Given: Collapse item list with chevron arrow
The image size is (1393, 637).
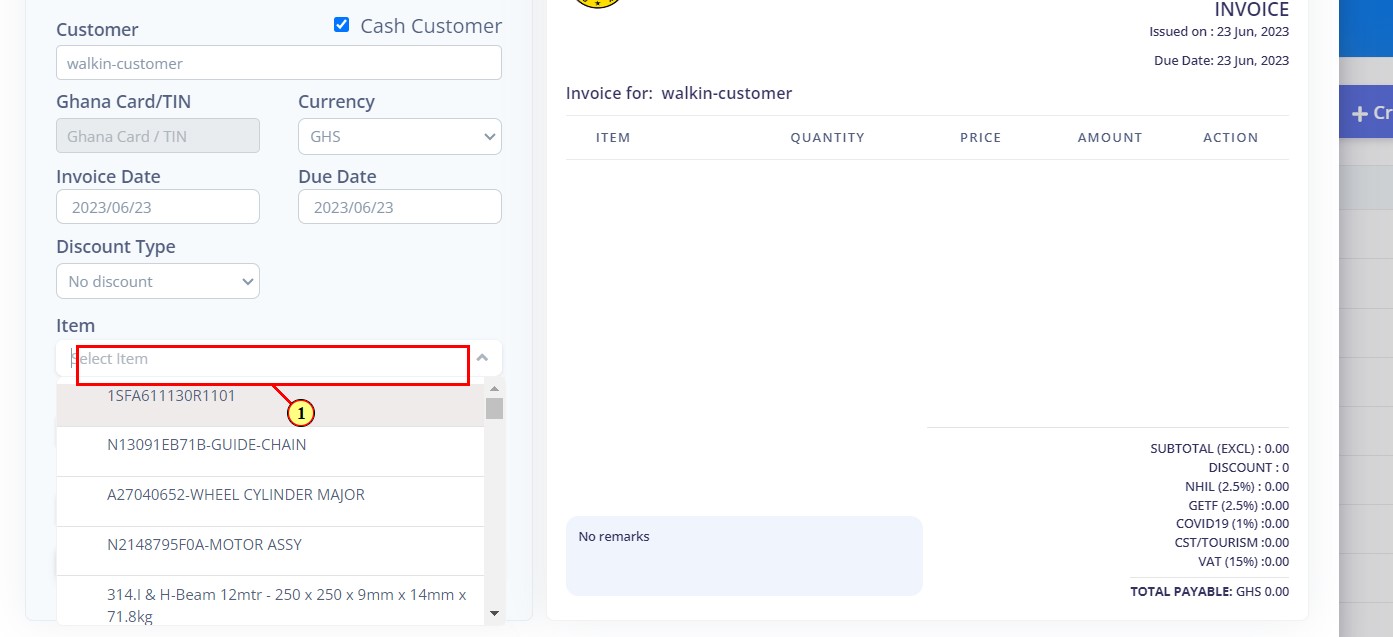Looking at the screenshot, I should [482, 358].
